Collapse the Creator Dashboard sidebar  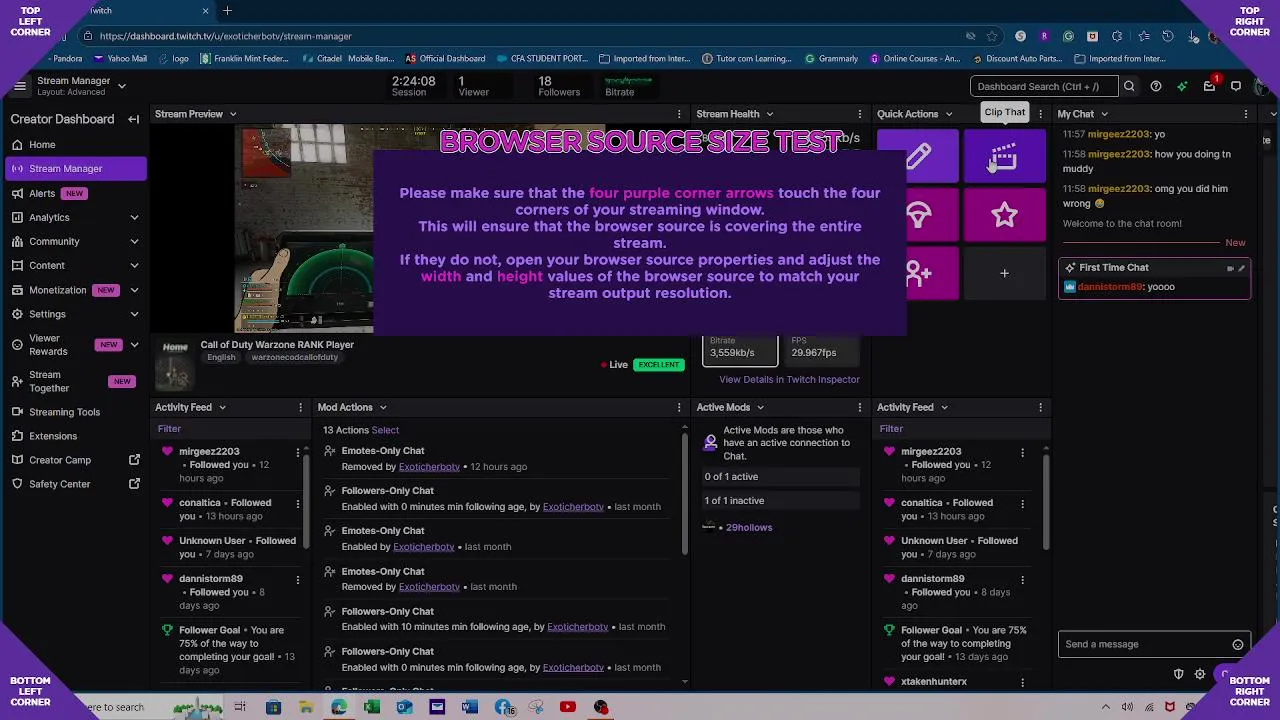pos(134,119)
